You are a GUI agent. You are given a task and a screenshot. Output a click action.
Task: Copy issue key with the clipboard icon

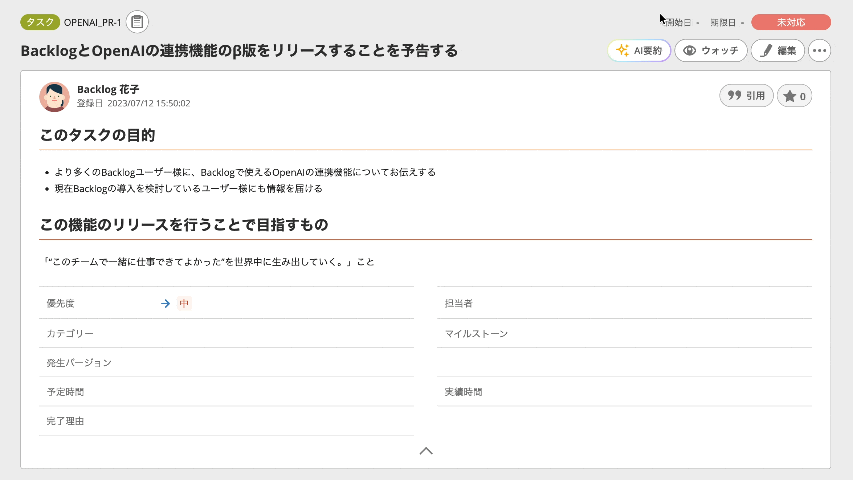(138, 22)
